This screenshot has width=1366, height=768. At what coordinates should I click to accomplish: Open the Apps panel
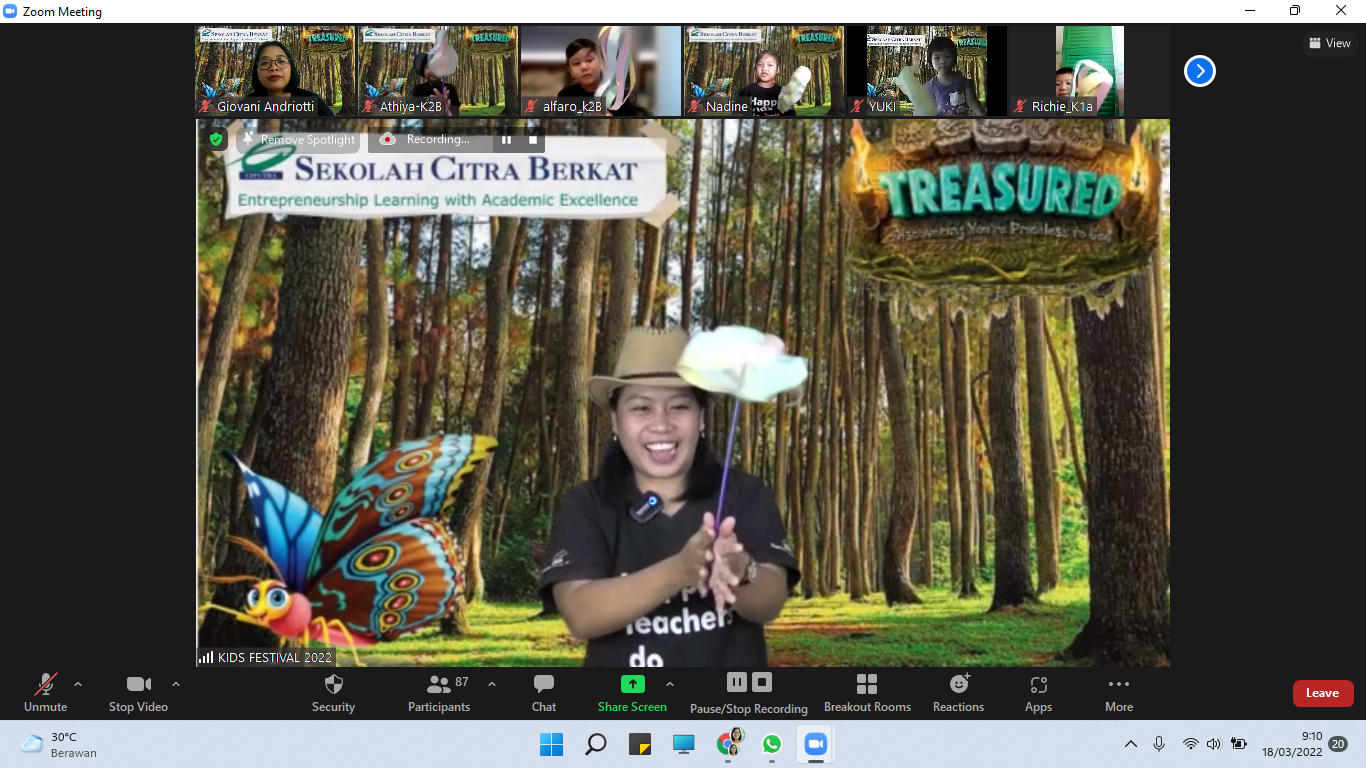pyautogui.click(x=1038, y=692)
